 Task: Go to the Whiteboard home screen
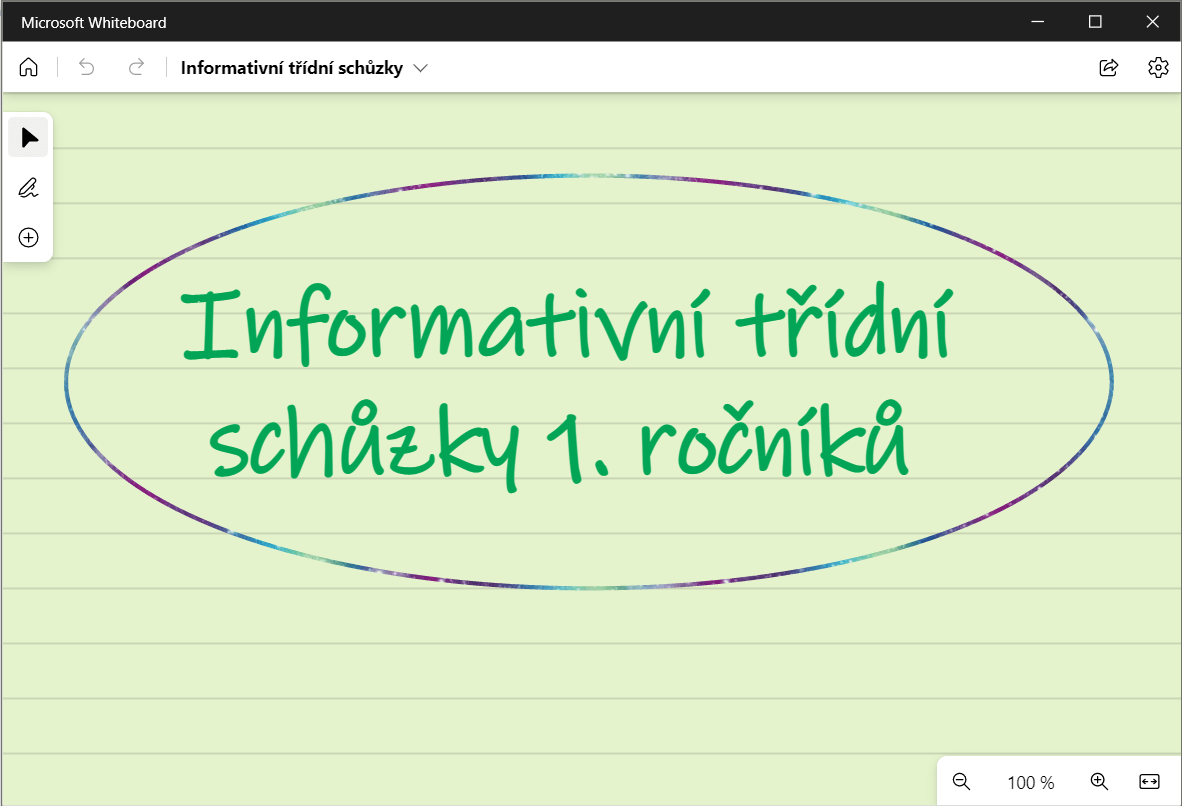[x=29, y=68]
